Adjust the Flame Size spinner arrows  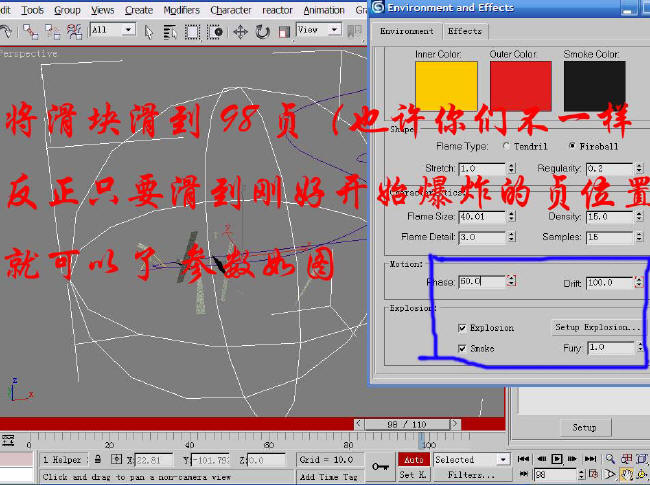click(x=512, y=216)
